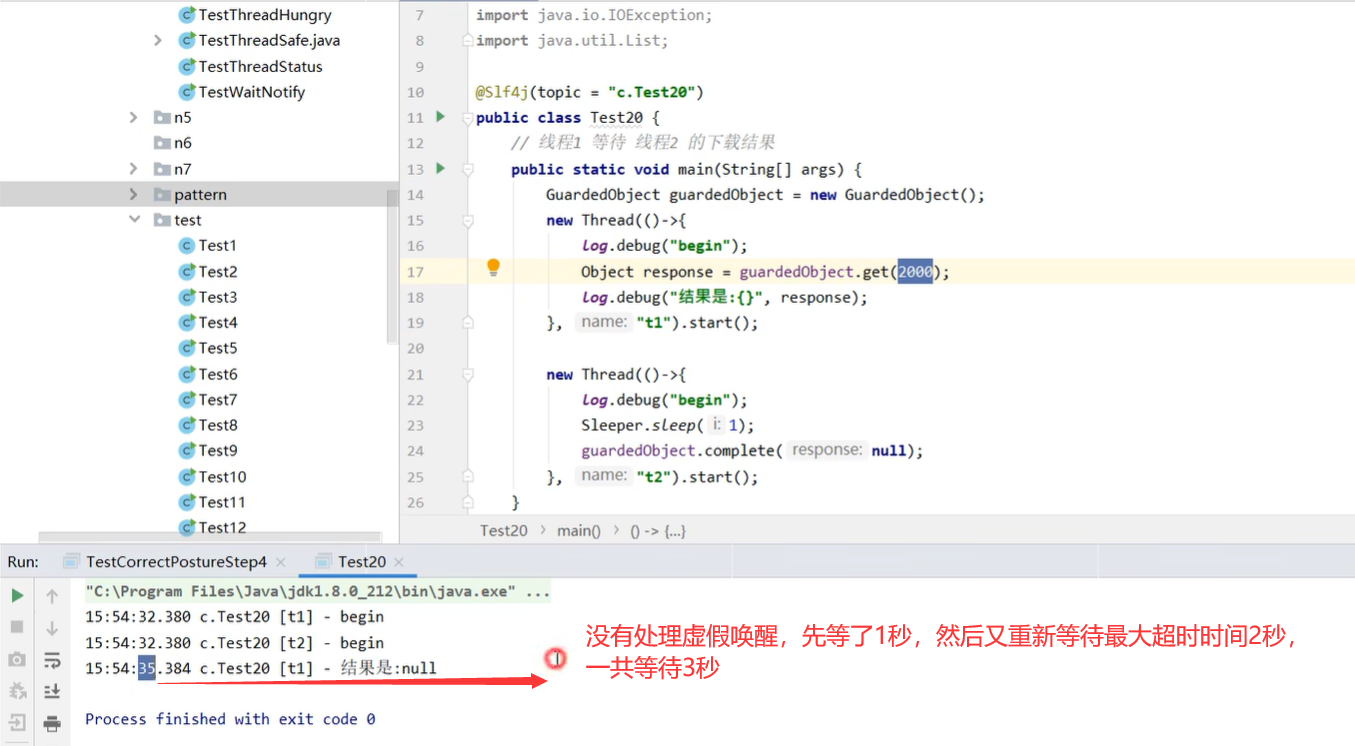Open Test9 in the project tree
Image resolution: width=1355 pixels, height=746 pixels.
point(207,450)
